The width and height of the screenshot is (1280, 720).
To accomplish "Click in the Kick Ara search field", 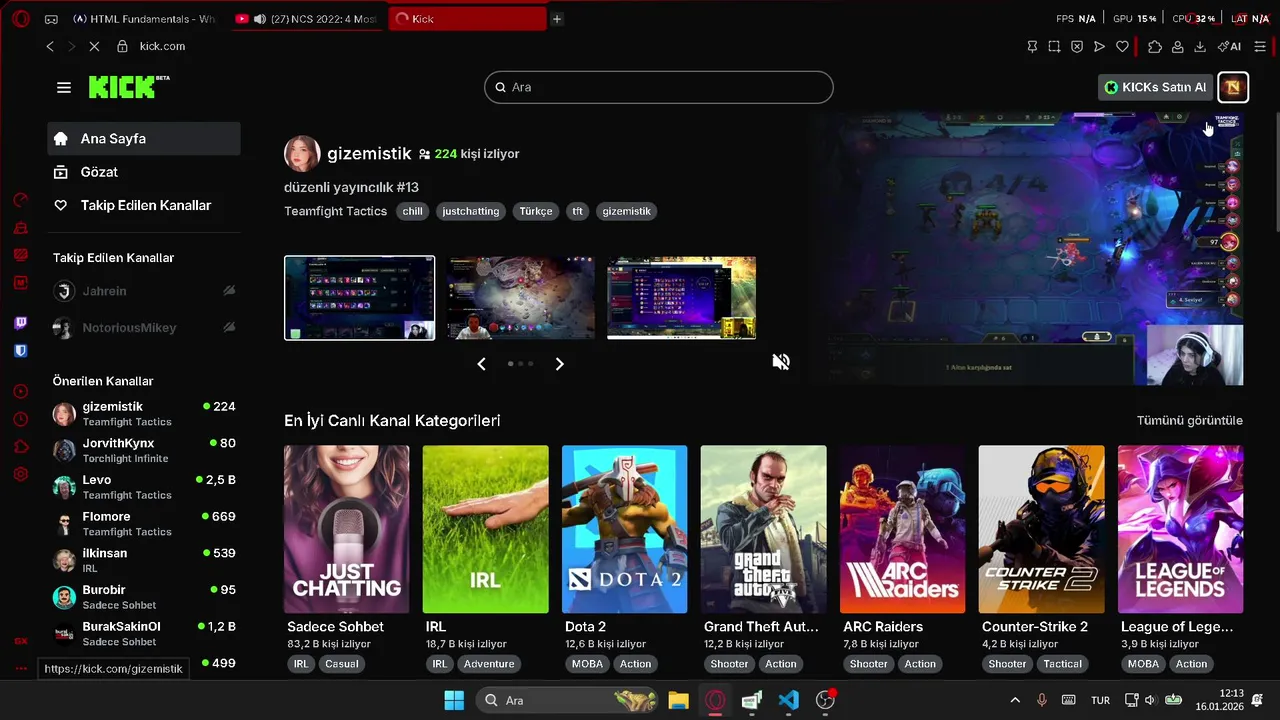I will pyautogui.click(x=659, y=87).
